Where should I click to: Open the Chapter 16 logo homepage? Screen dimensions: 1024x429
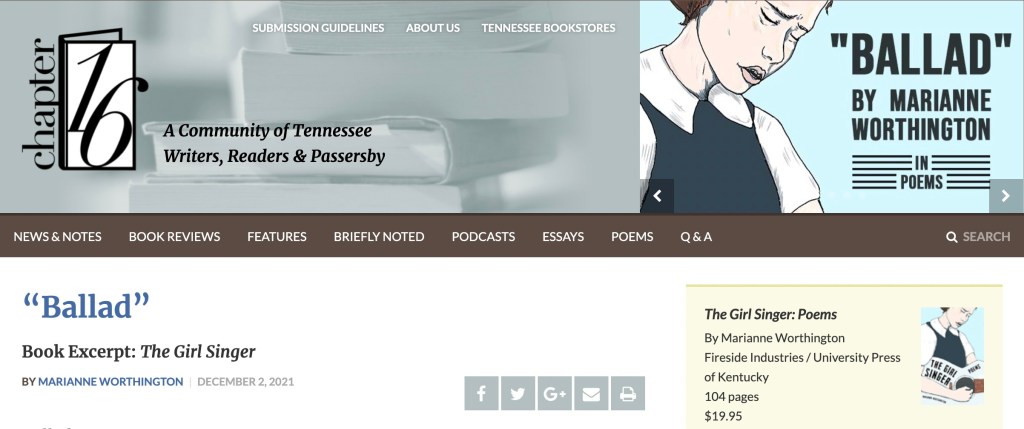[84, 99]
